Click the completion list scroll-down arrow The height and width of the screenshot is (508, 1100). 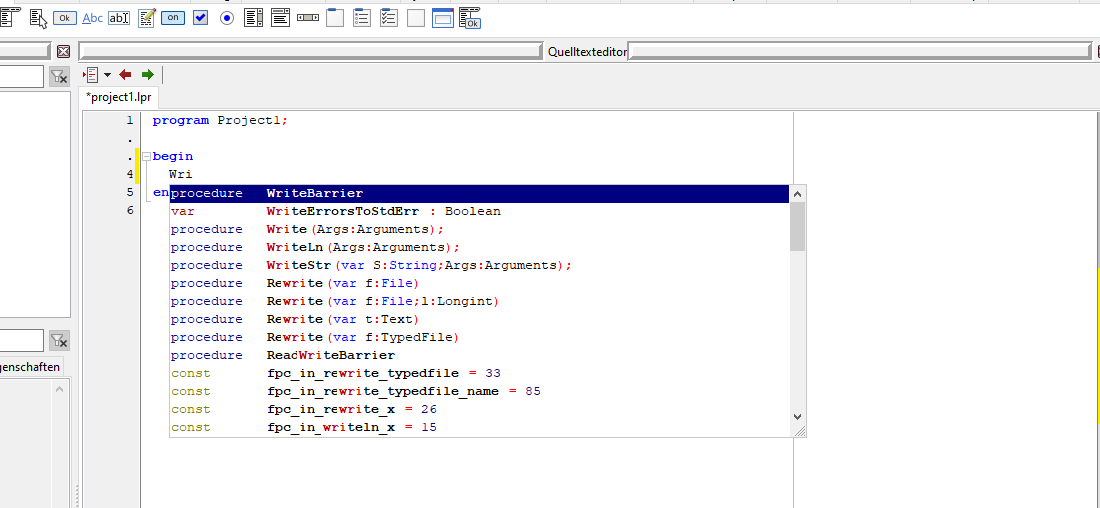point(798,417)
